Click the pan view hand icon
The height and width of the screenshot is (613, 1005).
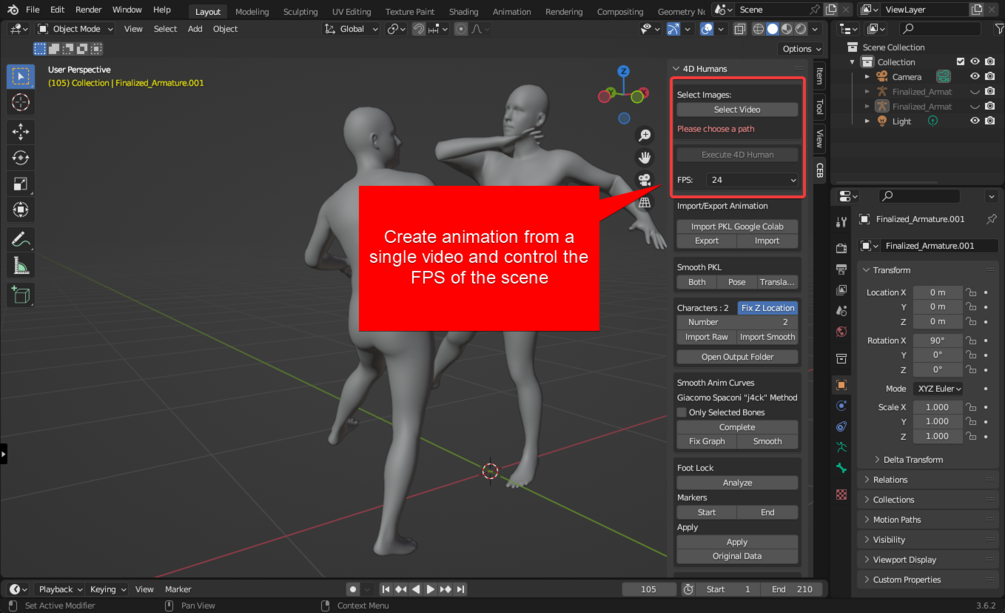[644, 158]
